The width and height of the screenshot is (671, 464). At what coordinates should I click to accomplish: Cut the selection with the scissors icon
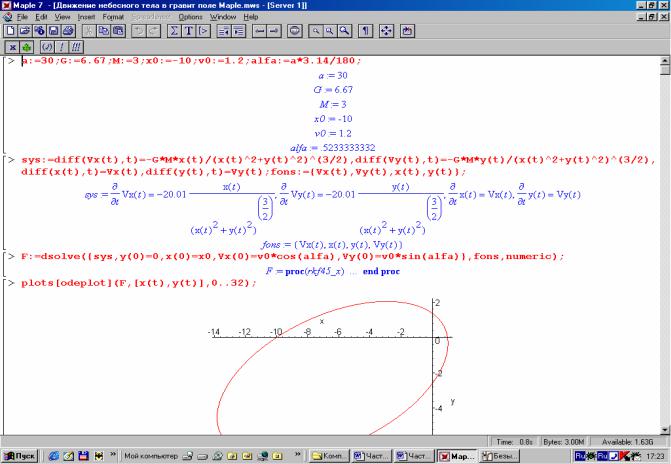pos(89,31)
